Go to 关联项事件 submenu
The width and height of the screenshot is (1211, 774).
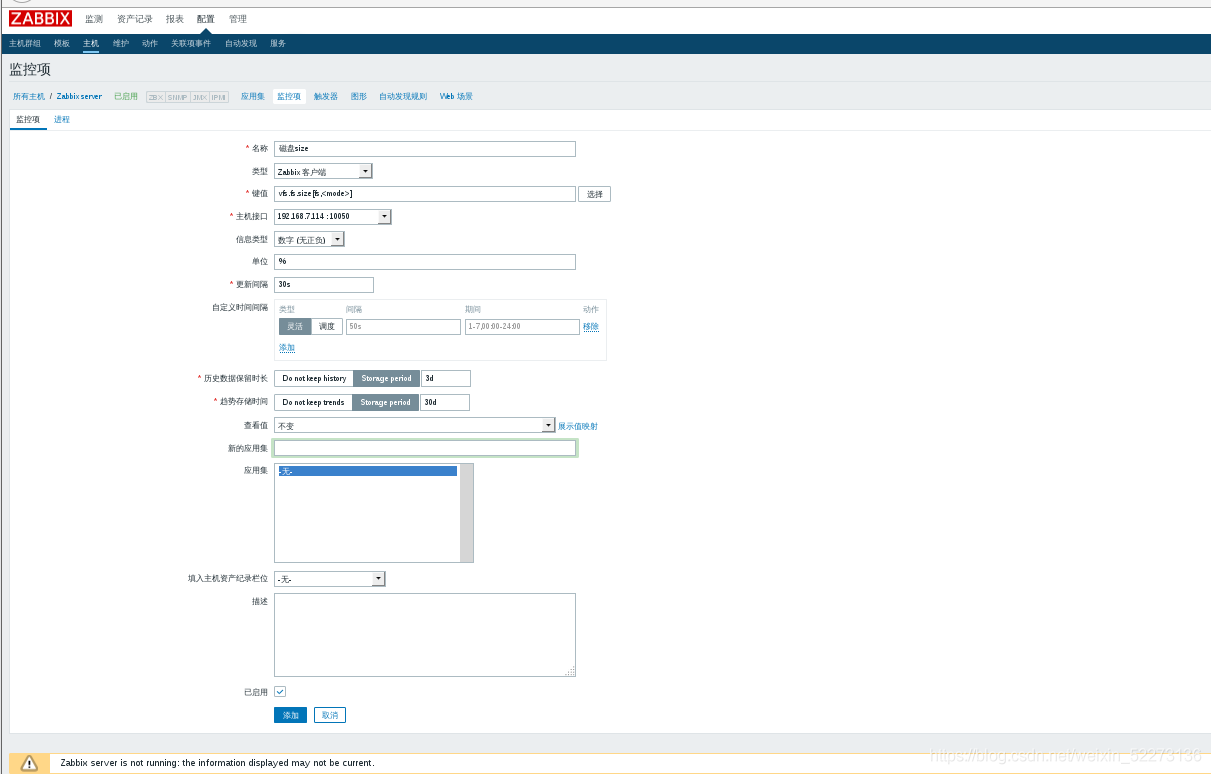pyautogui.click(x=191, y=44)
